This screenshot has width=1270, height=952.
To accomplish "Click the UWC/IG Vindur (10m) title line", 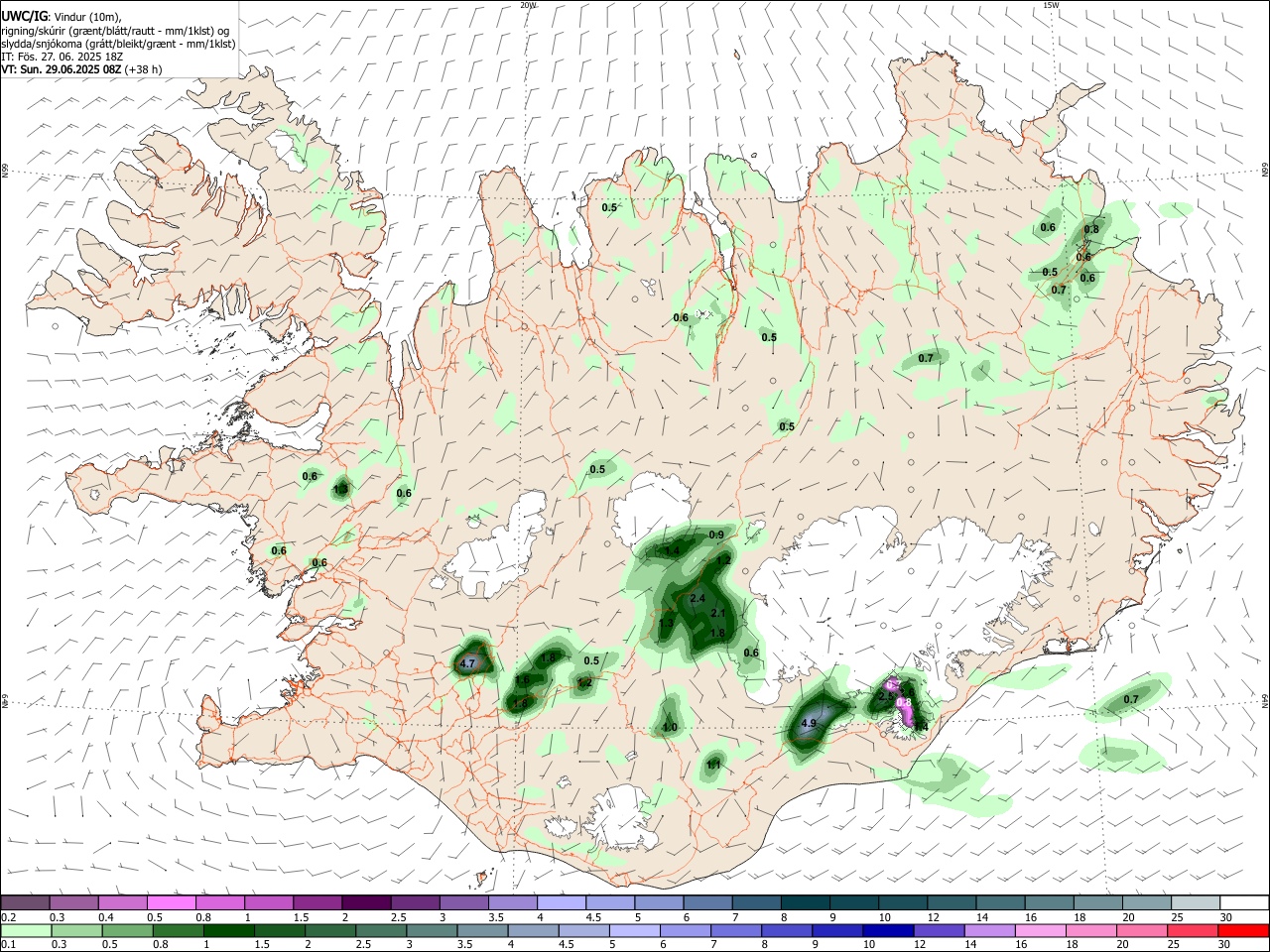I will coord(62,17).
